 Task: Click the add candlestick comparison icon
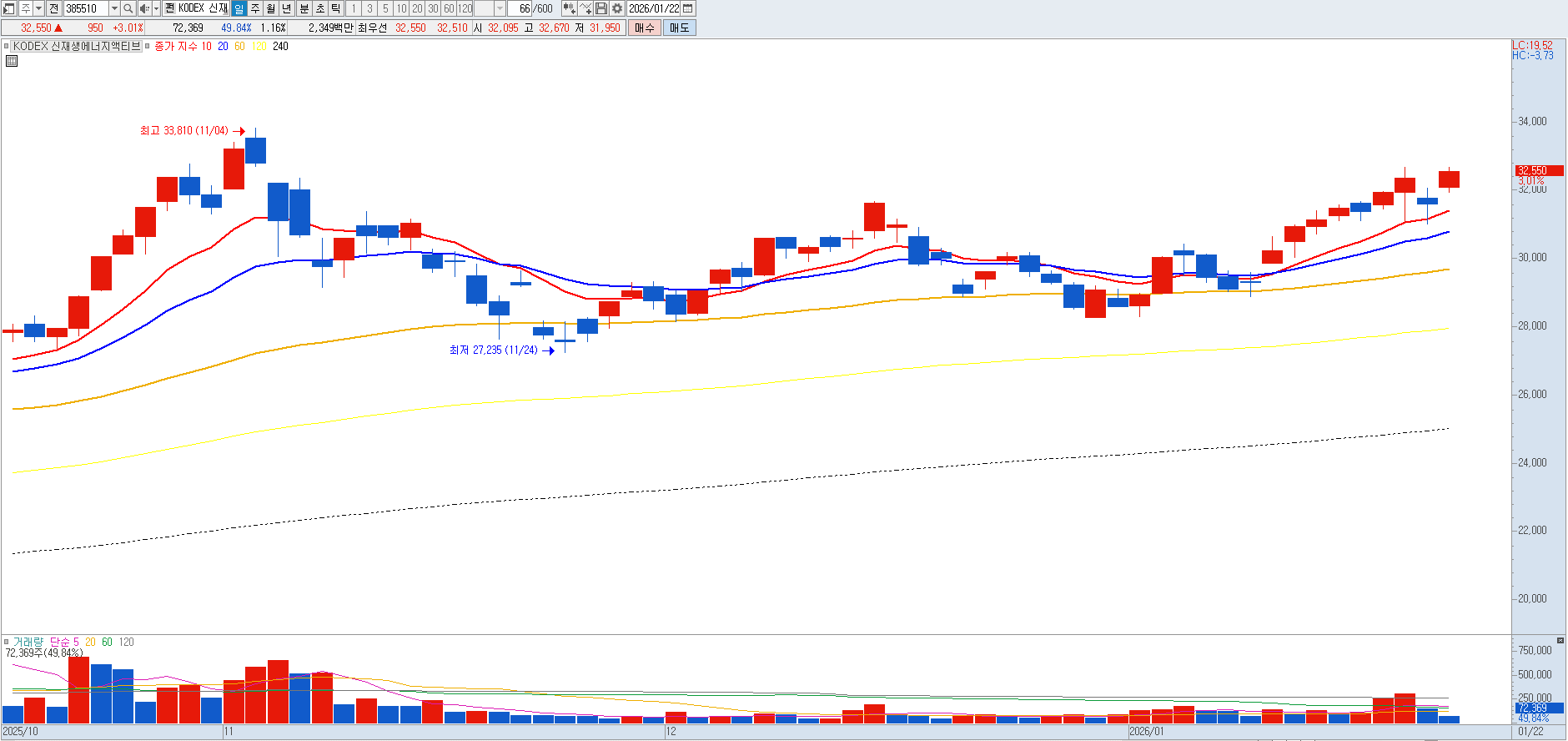tap(569, 8)
